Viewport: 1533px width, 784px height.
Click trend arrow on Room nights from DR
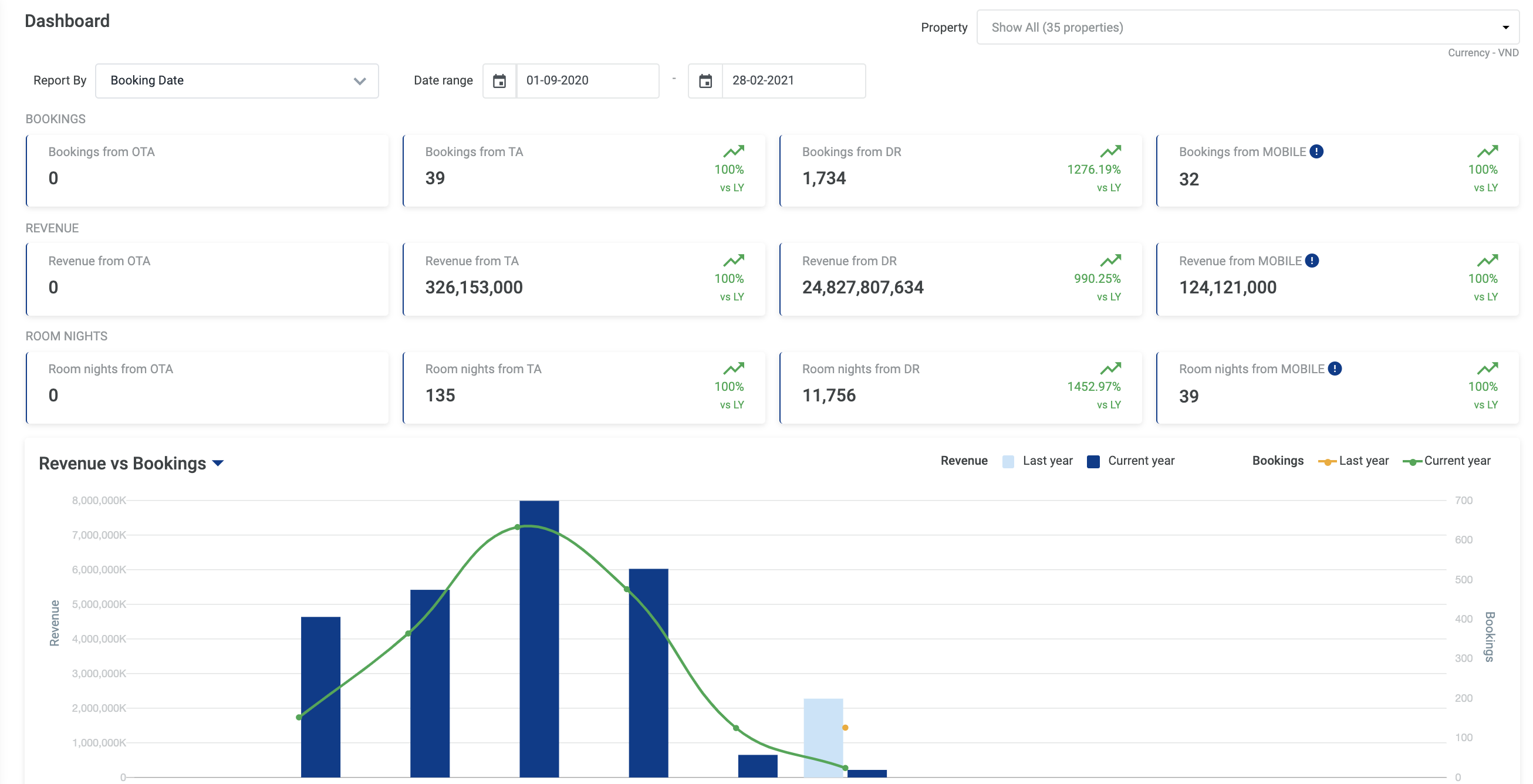(1110, 368)
